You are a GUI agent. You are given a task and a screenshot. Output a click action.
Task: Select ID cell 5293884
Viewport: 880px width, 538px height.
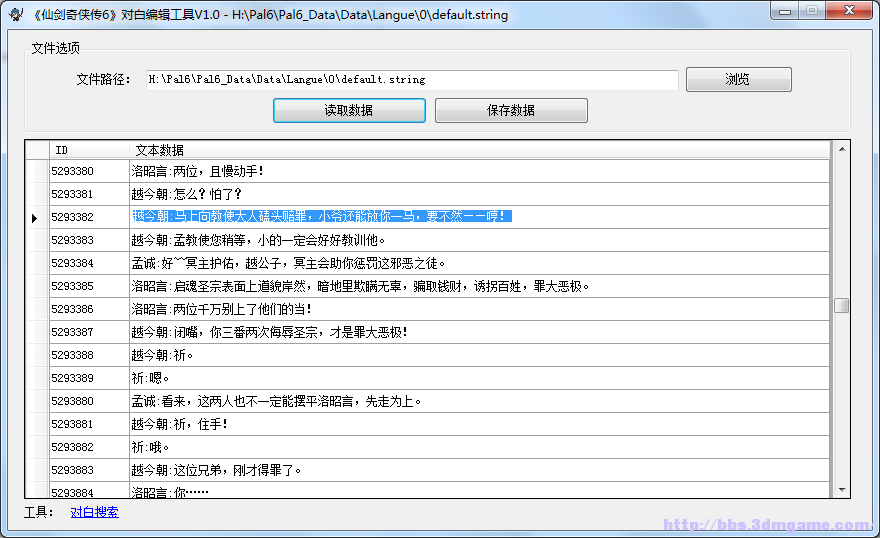tap(89, 490)
